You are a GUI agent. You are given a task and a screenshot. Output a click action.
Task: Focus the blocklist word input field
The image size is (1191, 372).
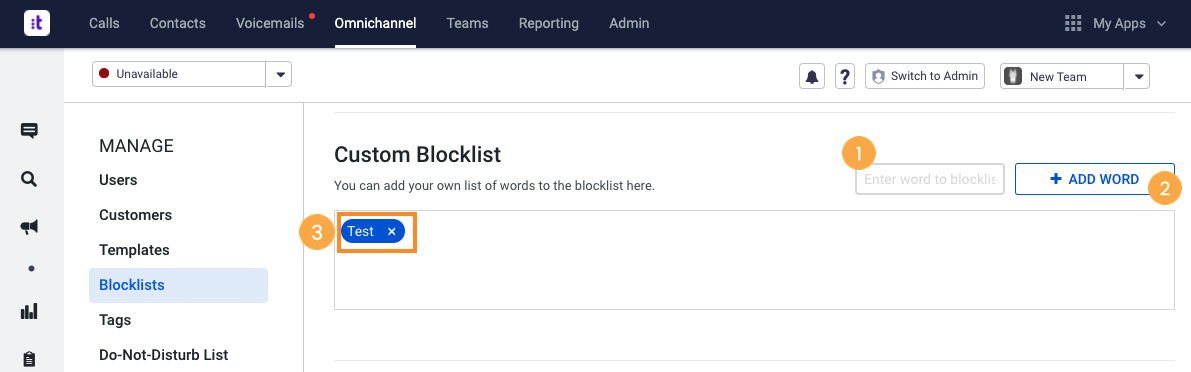(930, 180)
